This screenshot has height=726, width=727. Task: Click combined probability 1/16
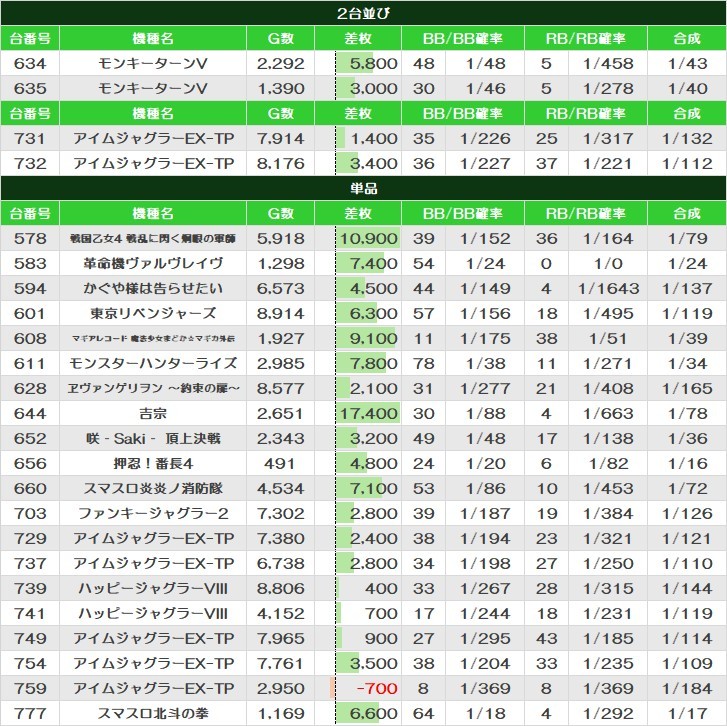[x=688, y=464]
